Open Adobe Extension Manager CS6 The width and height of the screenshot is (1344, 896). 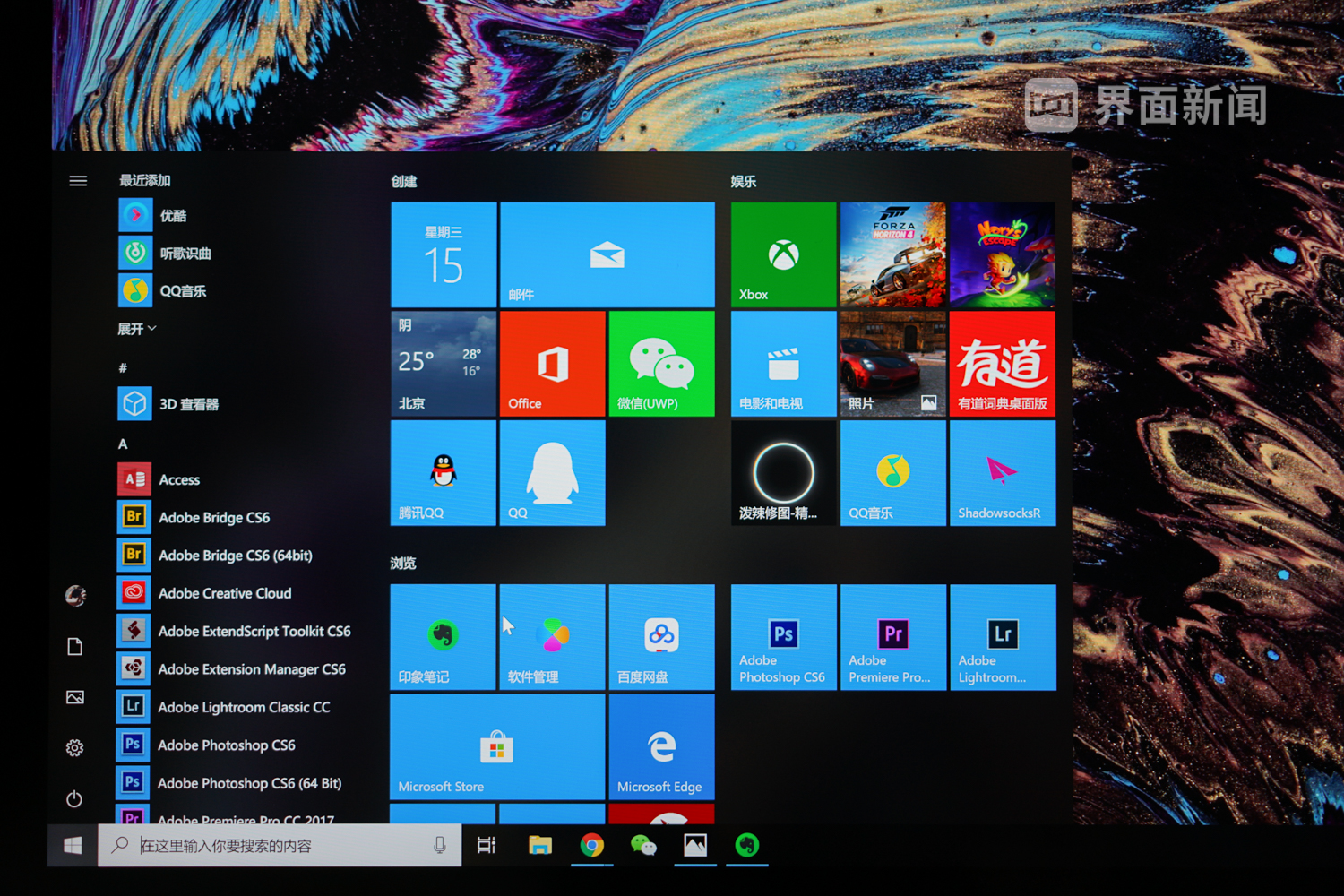(231, 668)
